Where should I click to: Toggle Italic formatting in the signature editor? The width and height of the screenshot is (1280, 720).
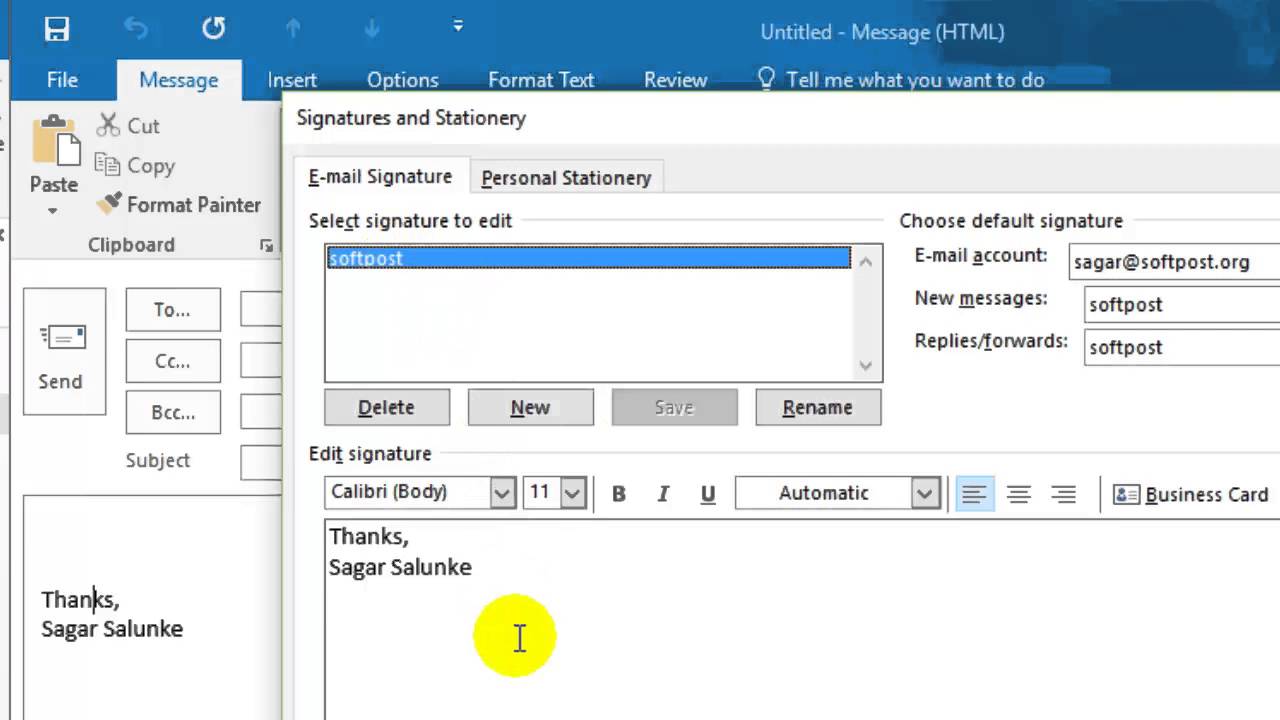(663, 493)
